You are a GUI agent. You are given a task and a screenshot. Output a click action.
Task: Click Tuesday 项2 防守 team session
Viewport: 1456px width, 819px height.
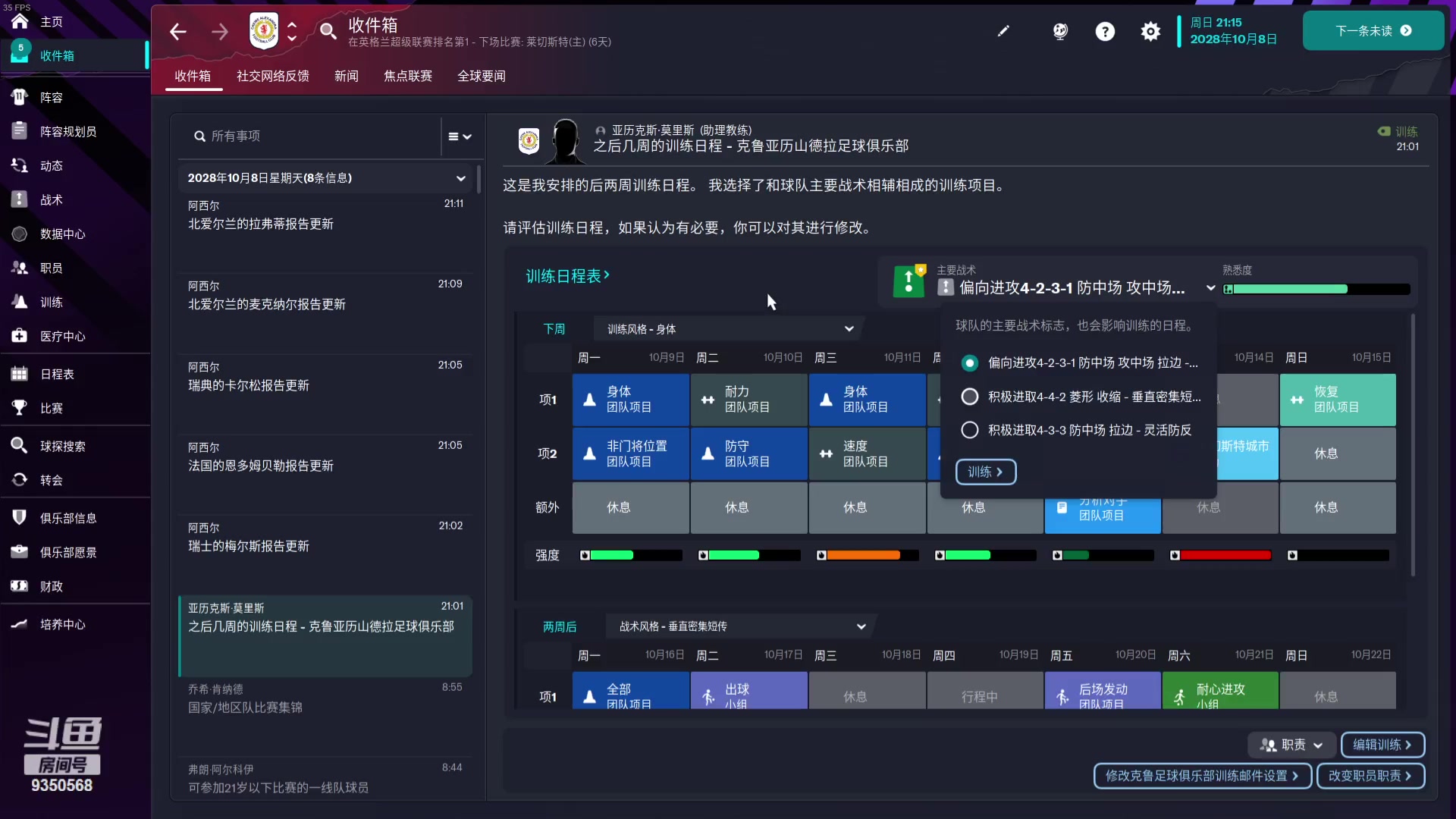[748, 453]
